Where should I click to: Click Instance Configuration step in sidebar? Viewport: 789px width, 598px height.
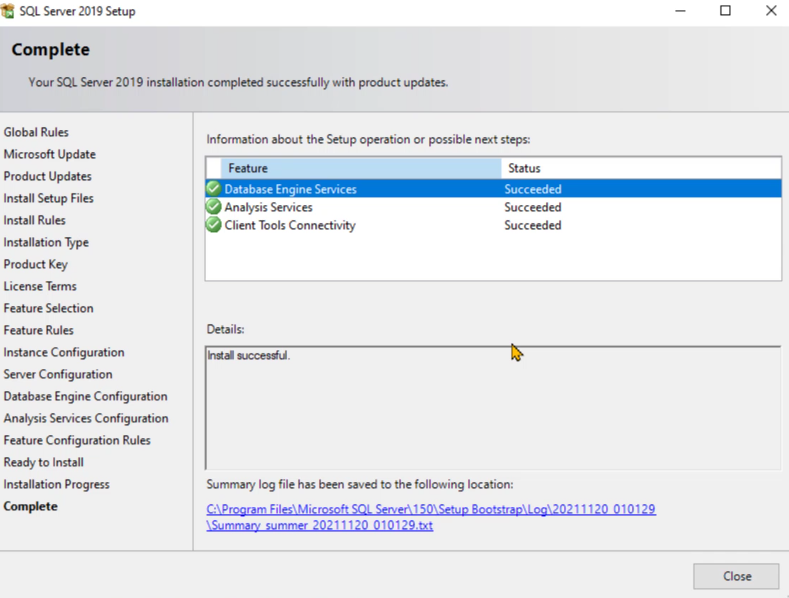click(64, 352)
